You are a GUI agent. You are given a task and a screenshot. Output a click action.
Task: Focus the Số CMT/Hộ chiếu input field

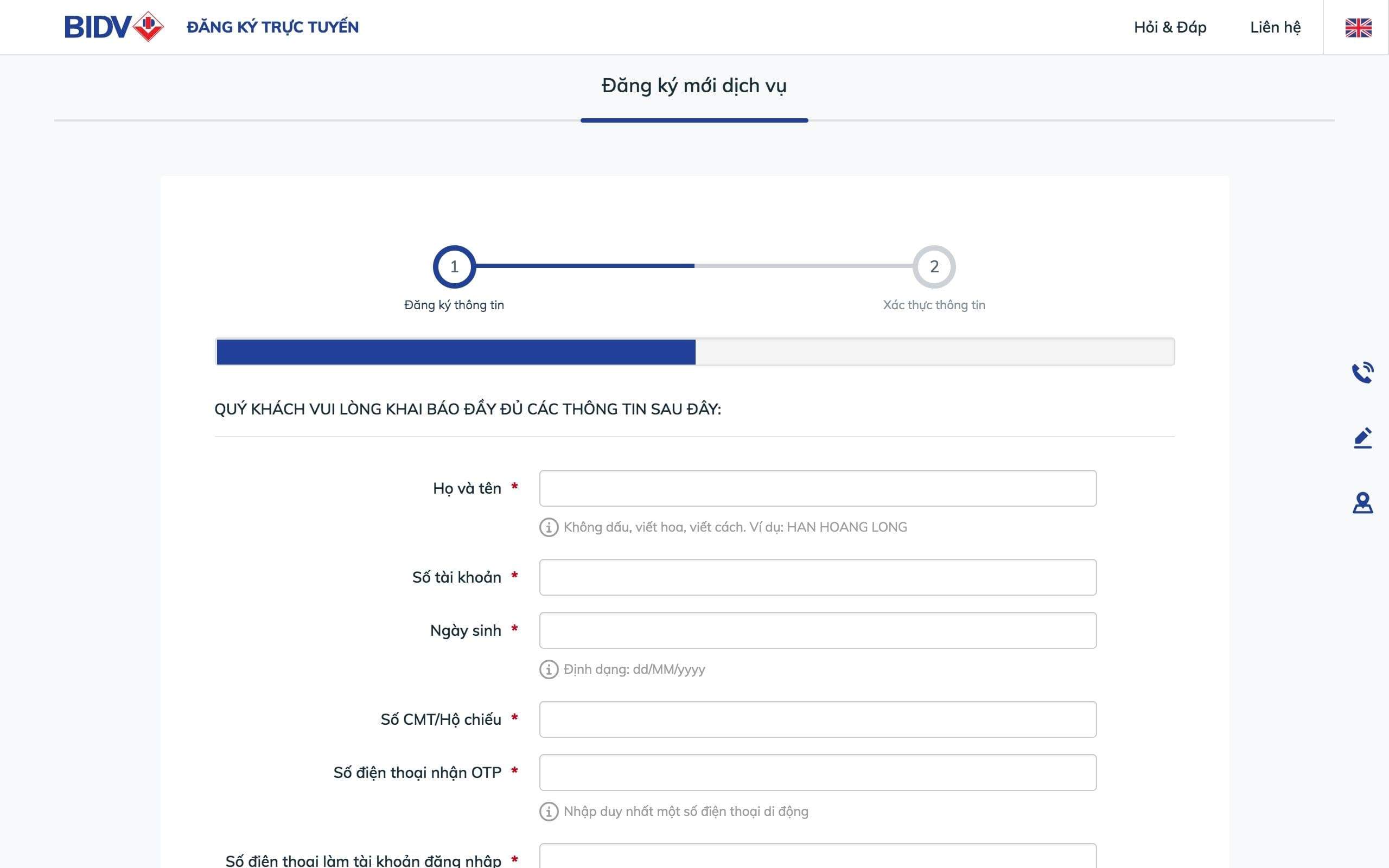pyautogui.click(x=818, y=719)
